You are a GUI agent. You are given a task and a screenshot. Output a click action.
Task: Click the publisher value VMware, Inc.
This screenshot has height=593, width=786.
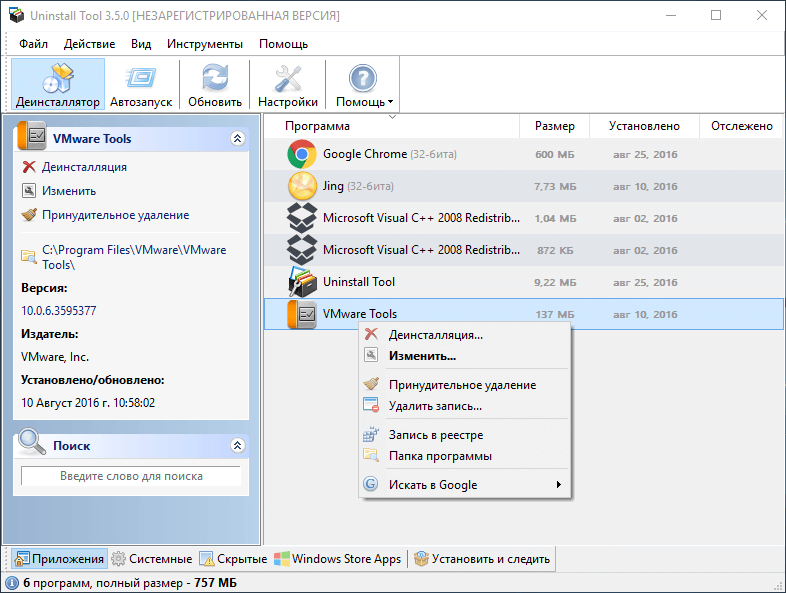point(55,357)
